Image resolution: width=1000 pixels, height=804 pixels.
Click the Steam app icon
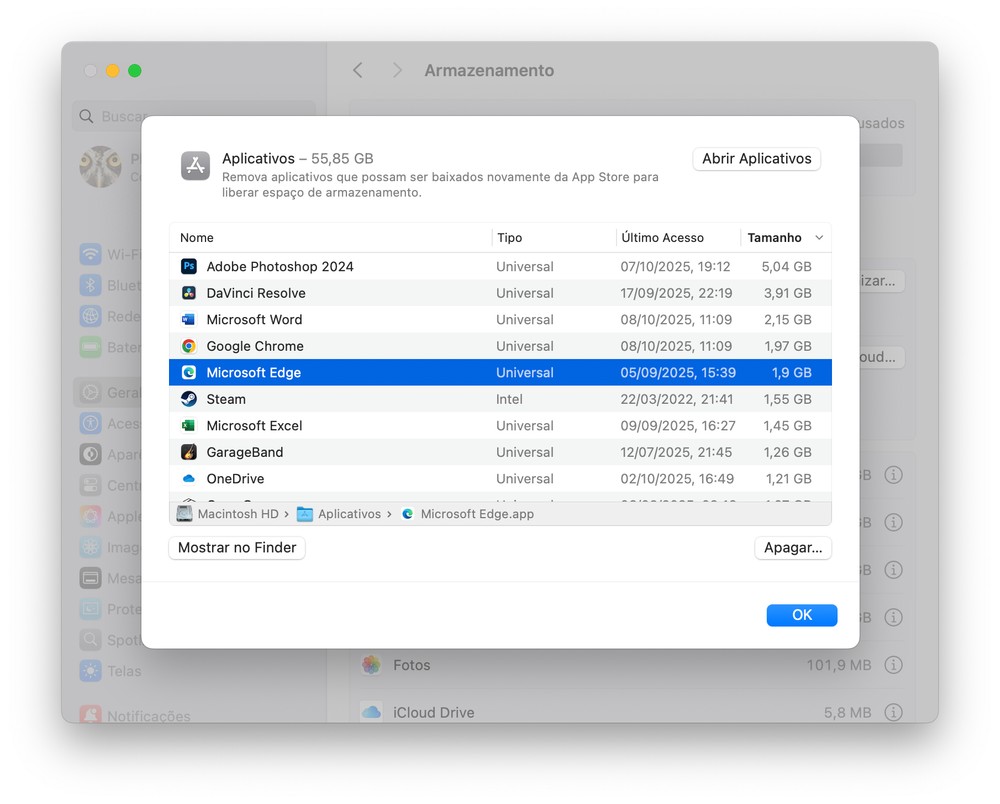click(x=188, y=399)
